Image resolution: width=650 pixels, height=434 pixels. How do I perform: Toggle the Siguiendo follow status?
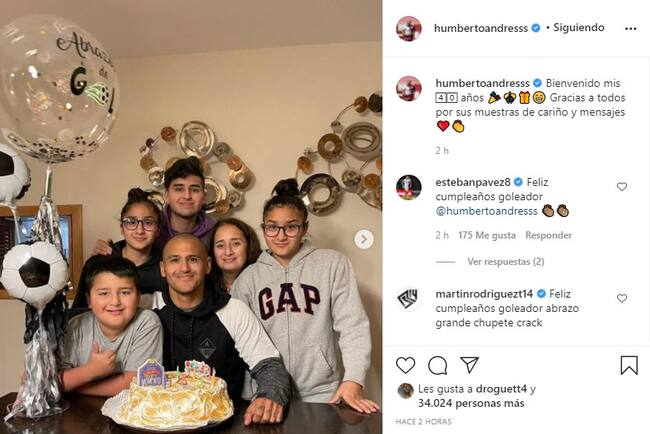pyautogui.click(x=579, y=27)
